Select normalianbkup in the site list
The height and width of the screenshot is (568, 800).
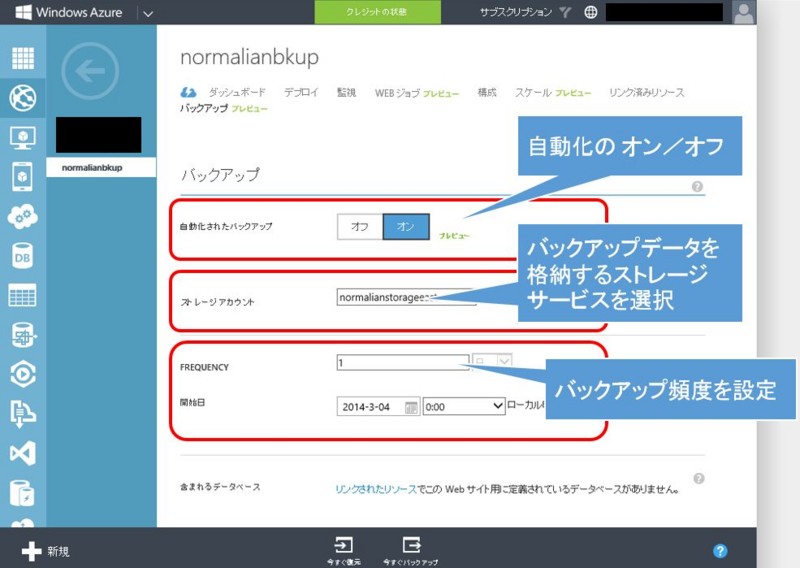[x=101, y=167]
